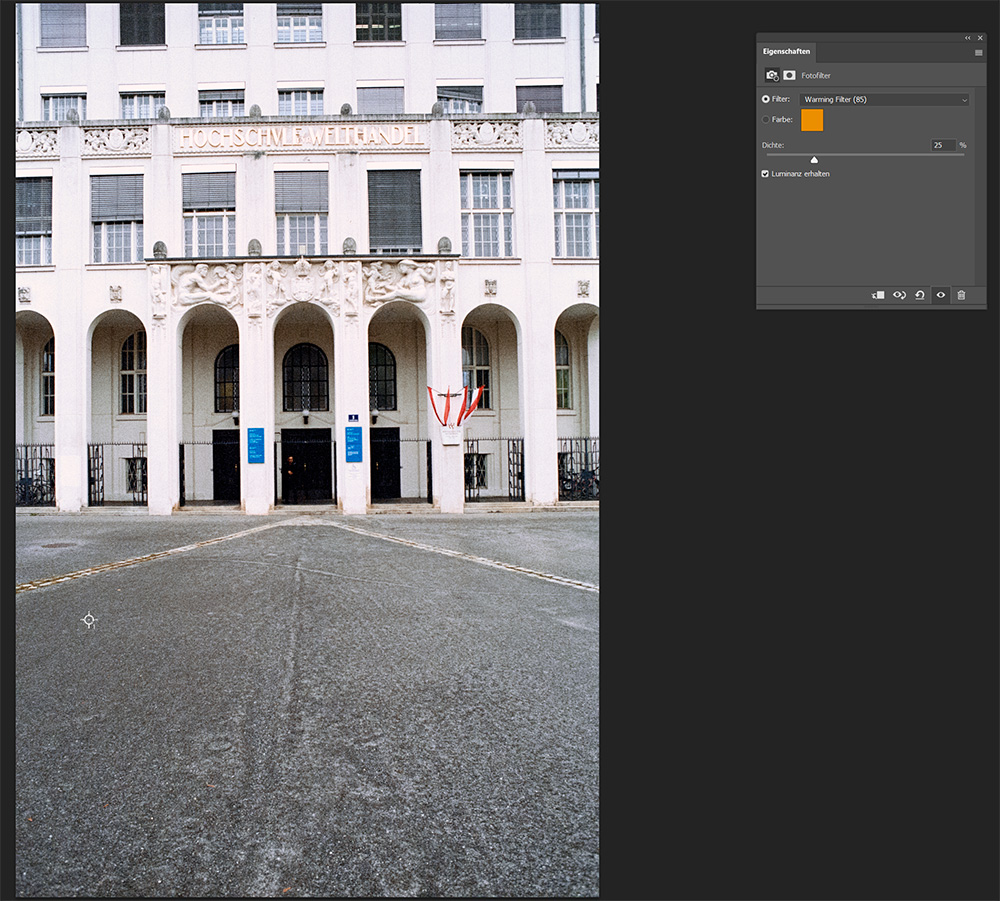
Task: Open the orange Farbe color swatch
Action: point(812,120)
